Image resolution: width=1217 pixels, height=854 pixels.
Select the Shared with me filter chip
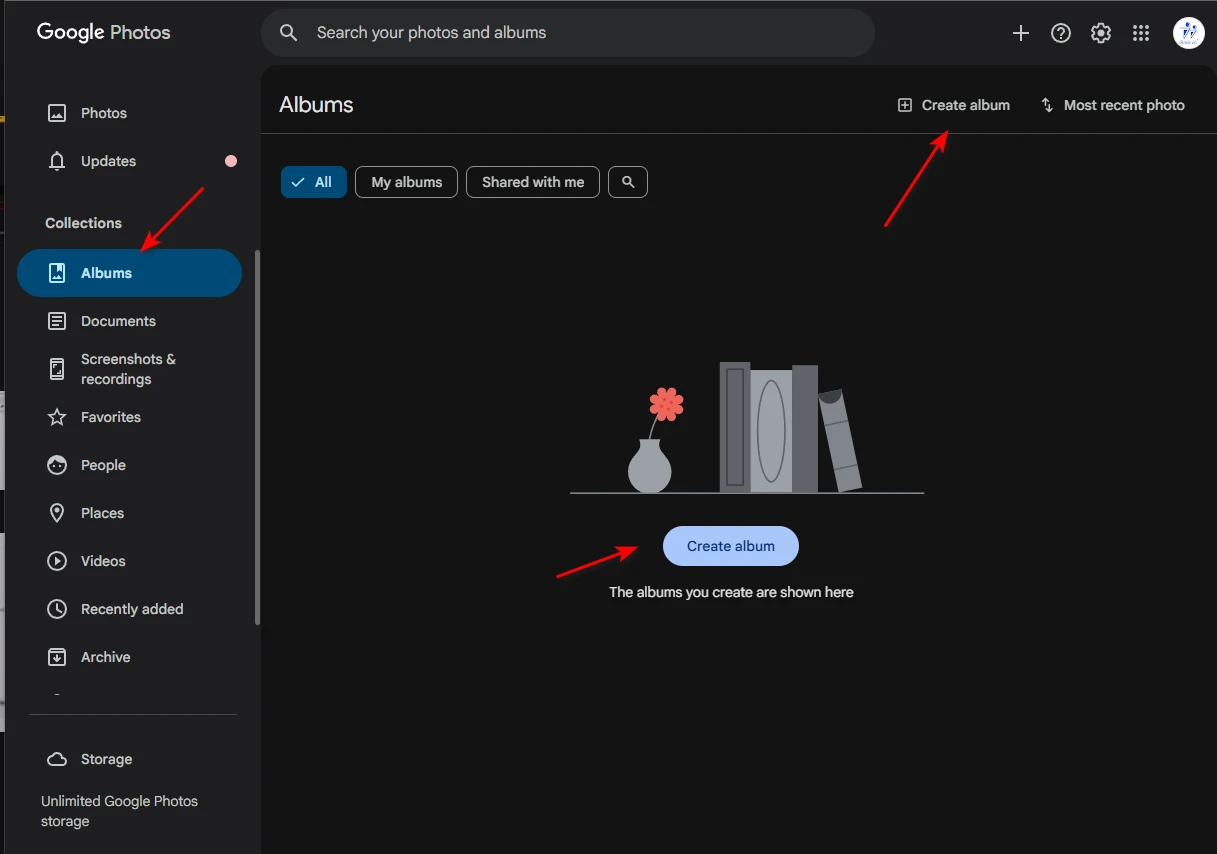(532, 182)
